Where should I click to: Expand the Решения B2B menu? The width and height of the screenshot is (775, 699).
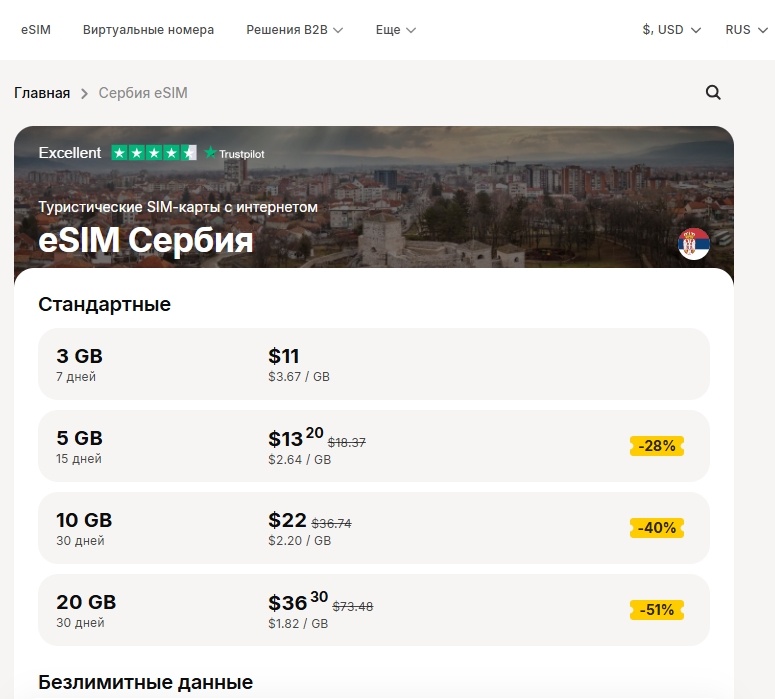coord(294,30)
